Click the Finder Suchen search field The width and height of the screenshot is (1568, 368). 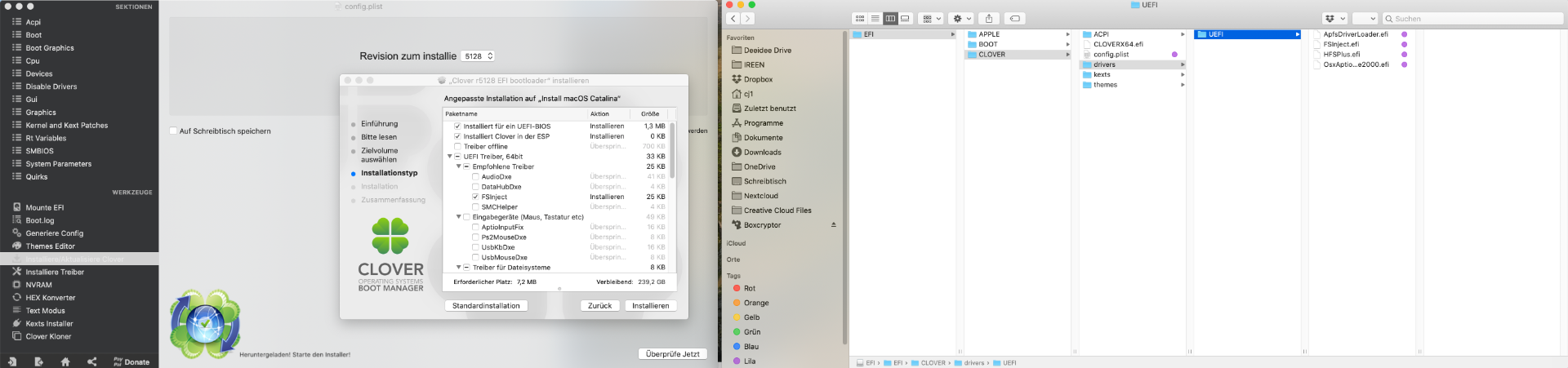click(1473, 18)
